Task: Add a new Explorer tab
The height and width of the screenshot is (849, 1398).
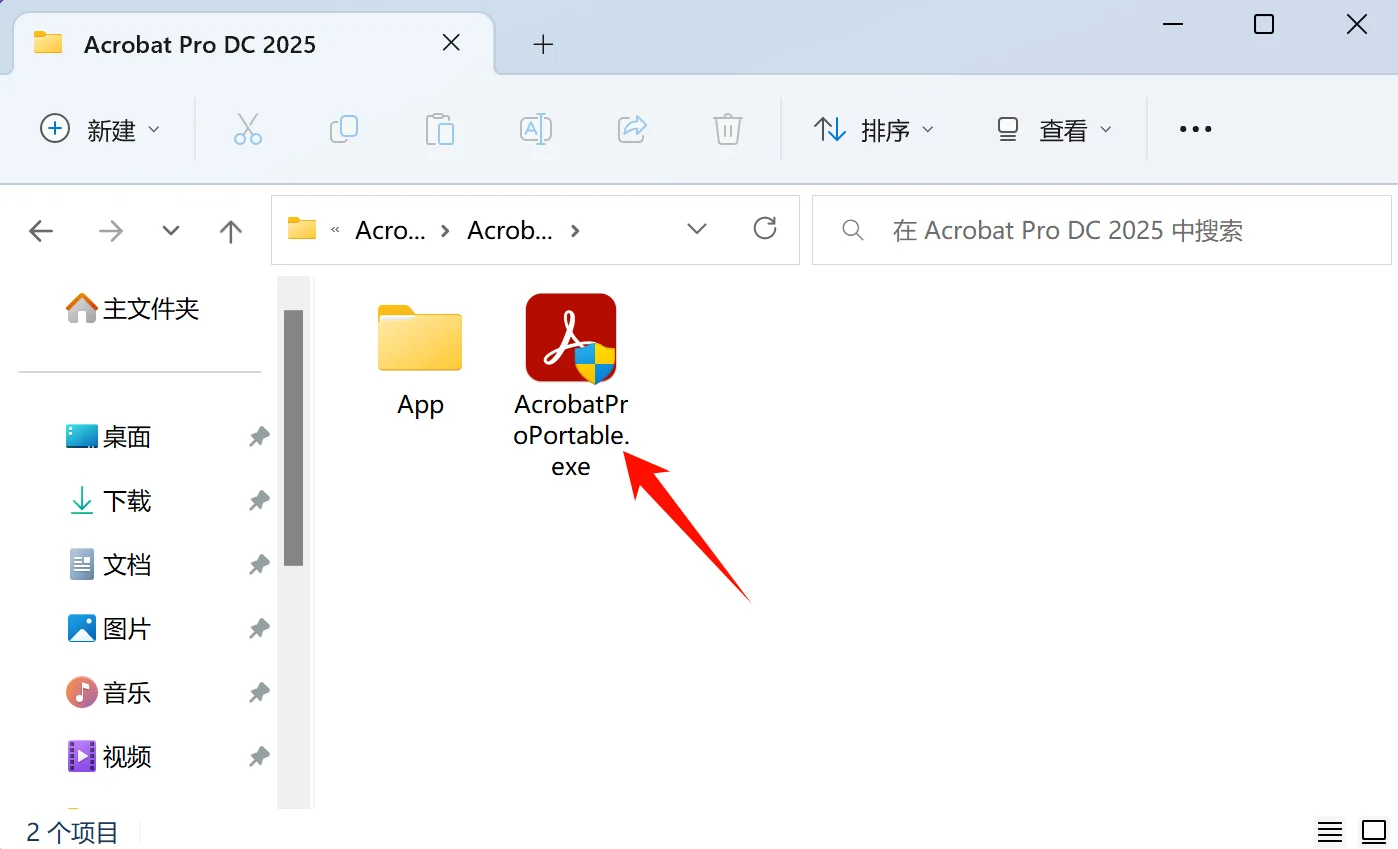Action: pyautogui.click(x=543, y=44)
